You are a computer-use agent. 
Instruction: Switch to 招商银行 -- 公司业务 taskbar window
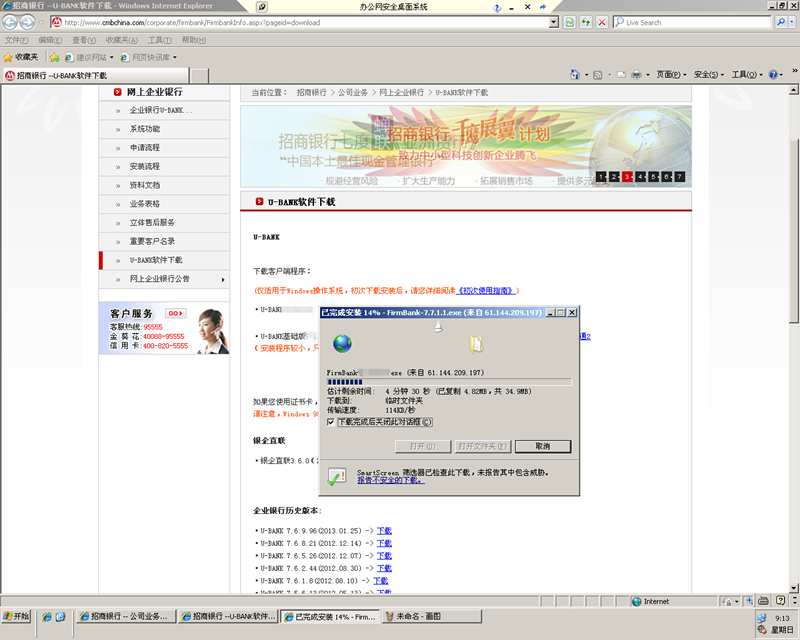(x=127, y=617)
